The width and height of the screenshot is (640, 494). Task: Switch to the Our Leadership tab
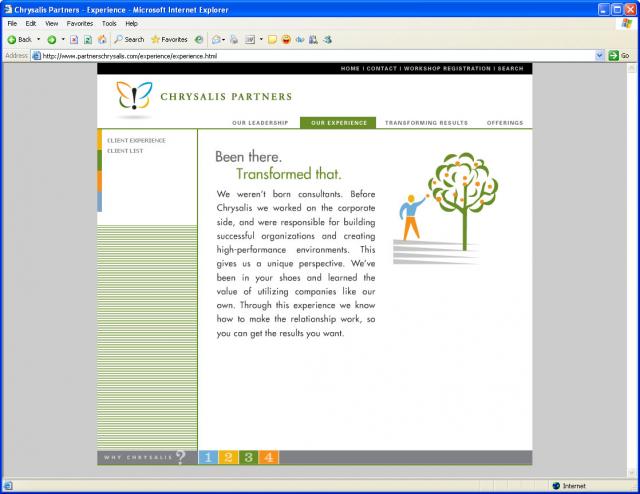260,123
